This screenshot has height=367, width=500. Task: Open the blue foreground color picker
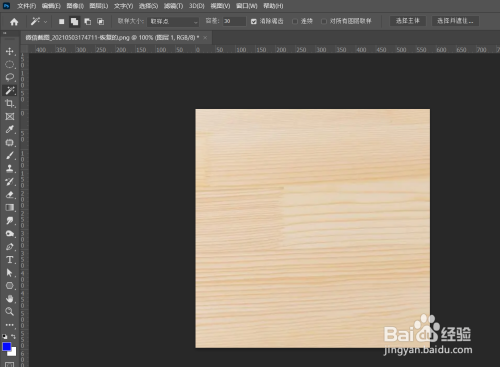(6, 346)
